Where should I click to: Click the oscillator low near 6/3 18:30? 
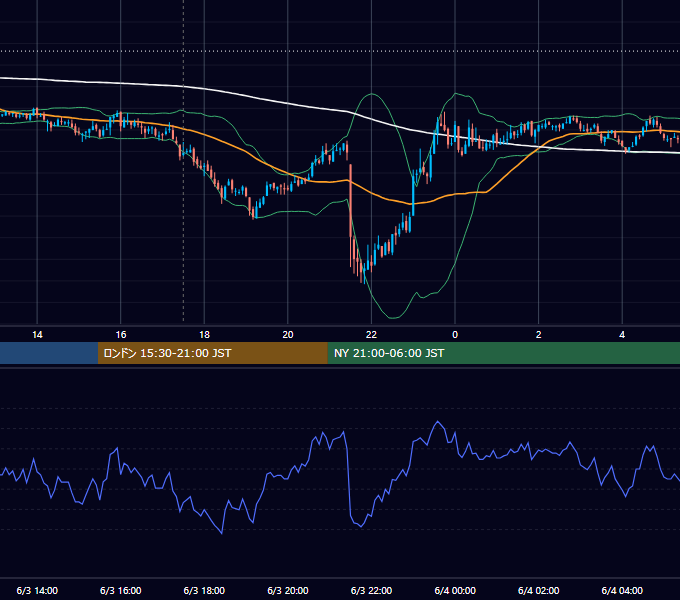click(222, 533)
